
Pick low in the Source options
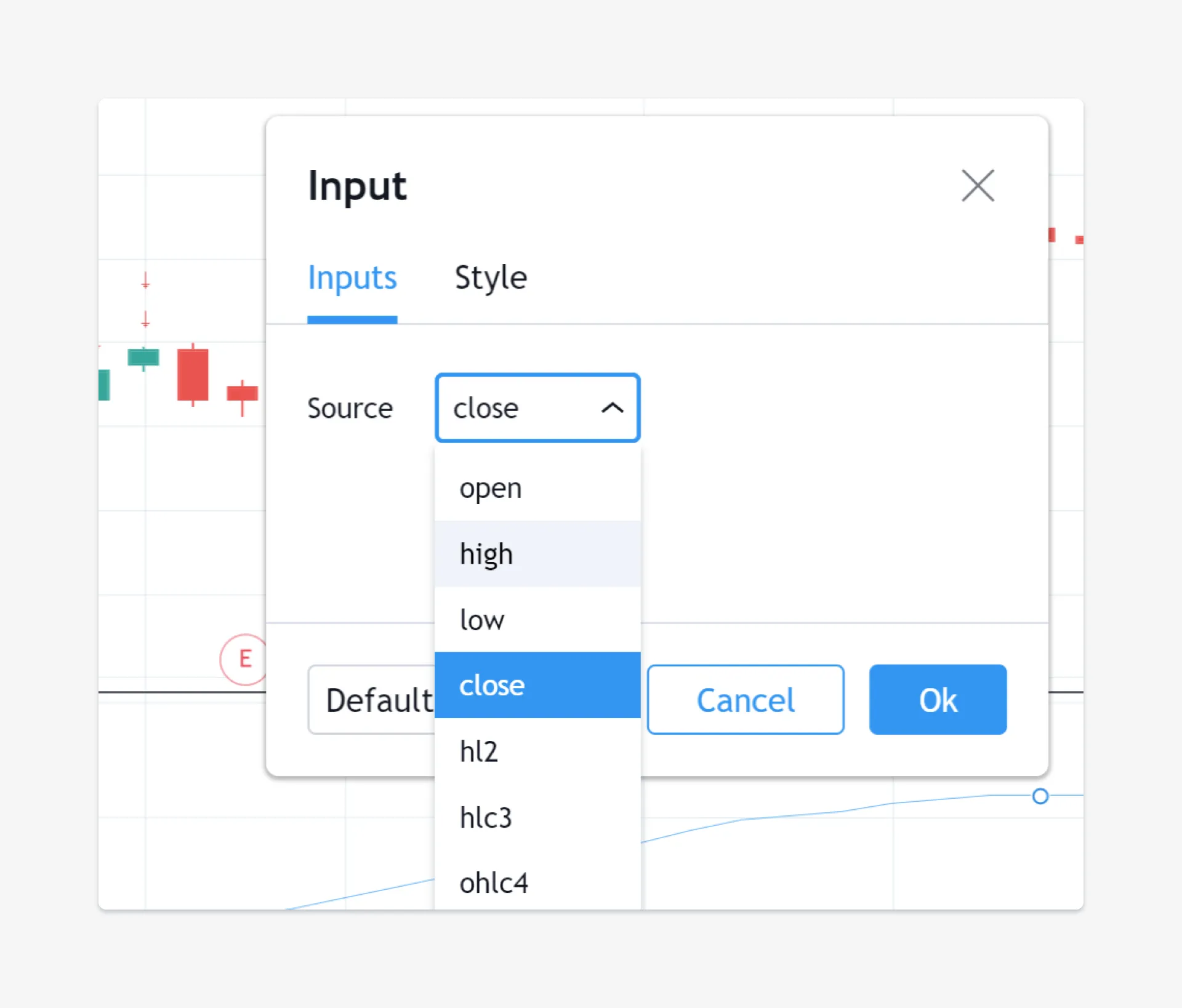(537, 620)
